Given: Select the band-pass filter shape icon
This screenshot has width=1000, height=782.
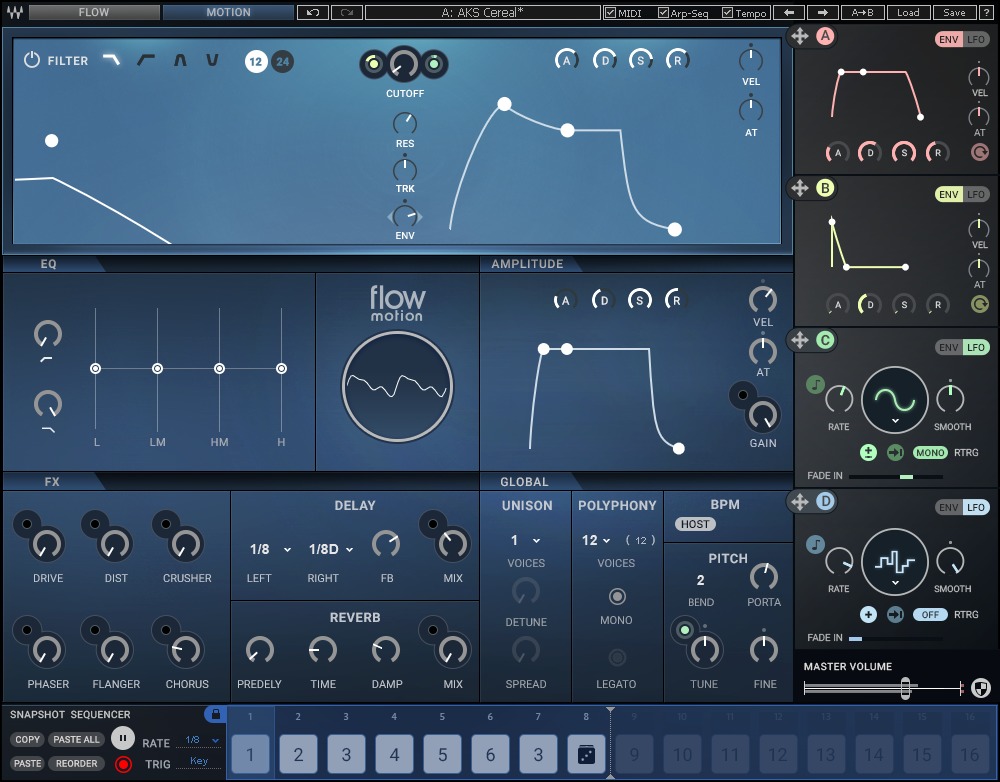Looking at the screenshot, I should (180, 60).
